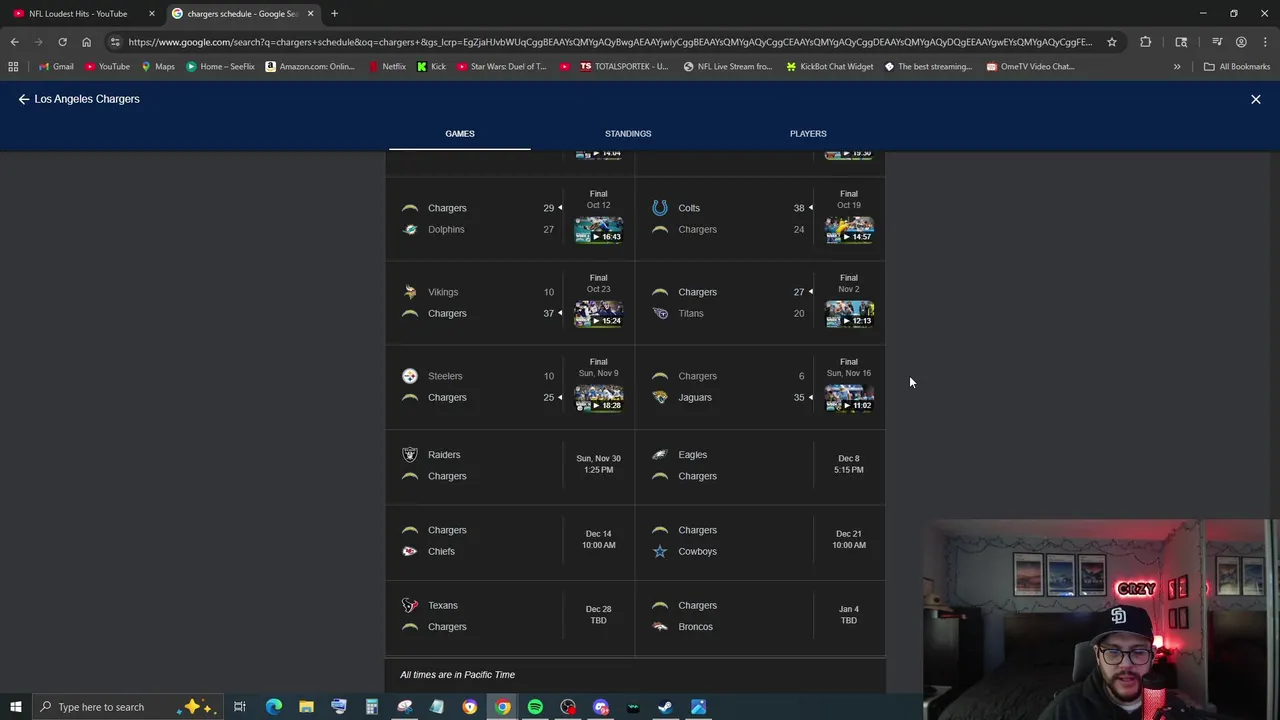
Task: Bookmark this page with star icon
Action: point(1111,42)
